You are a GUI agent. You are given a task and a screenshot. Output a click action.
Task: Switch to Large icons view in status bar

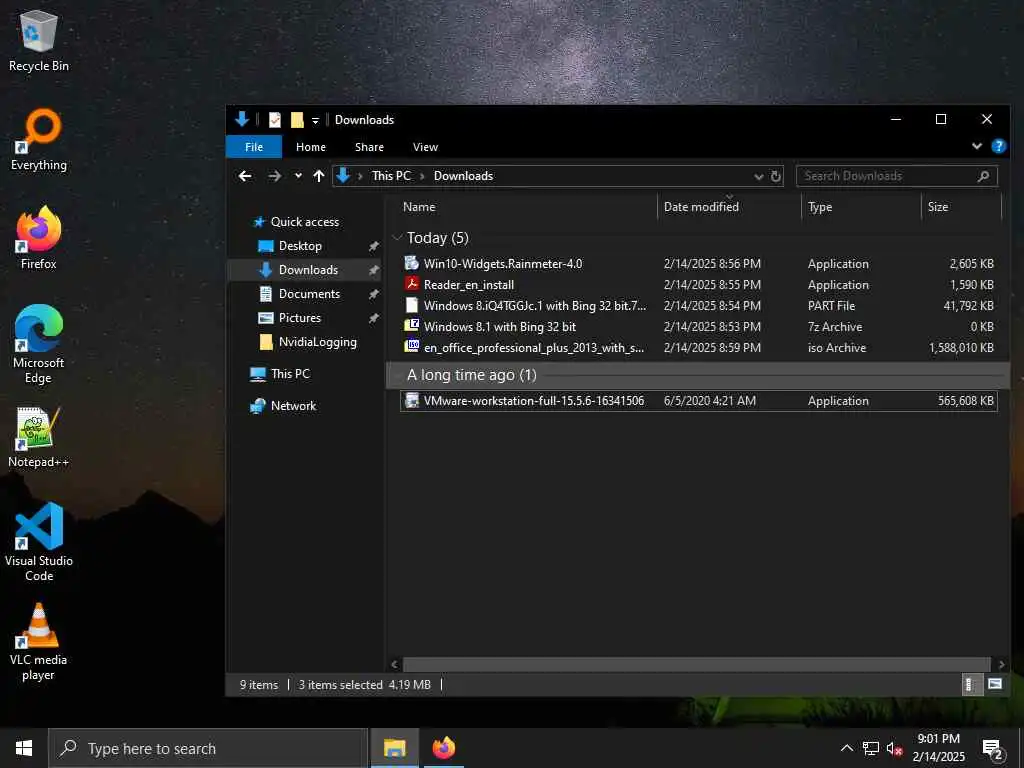pos(995,684)
